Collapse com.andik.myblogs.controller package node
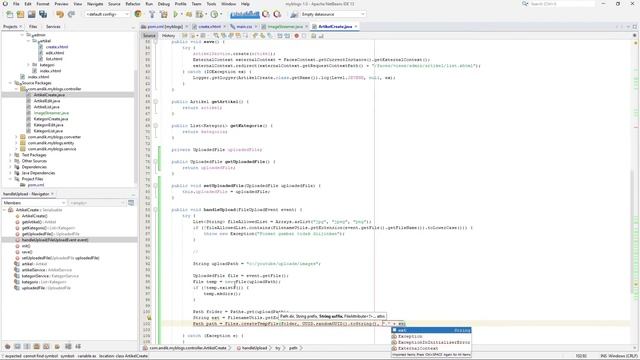 click(x=16, y=89)
